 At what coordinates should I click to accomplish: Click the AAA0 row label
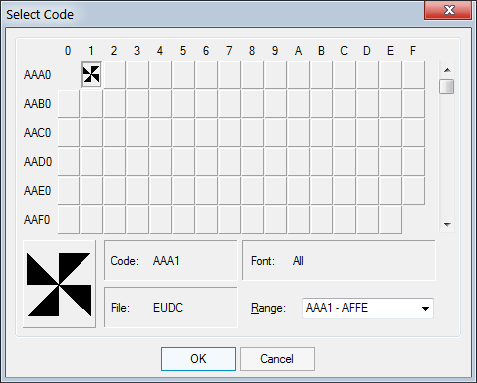(37, 75)
